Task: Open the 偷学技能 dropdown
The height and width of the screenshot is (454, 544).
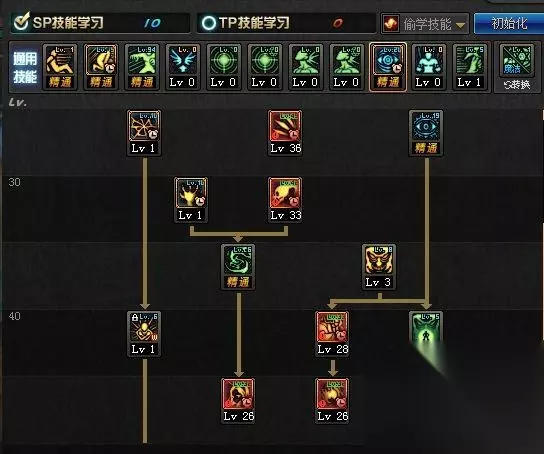Action: [425, 24]
